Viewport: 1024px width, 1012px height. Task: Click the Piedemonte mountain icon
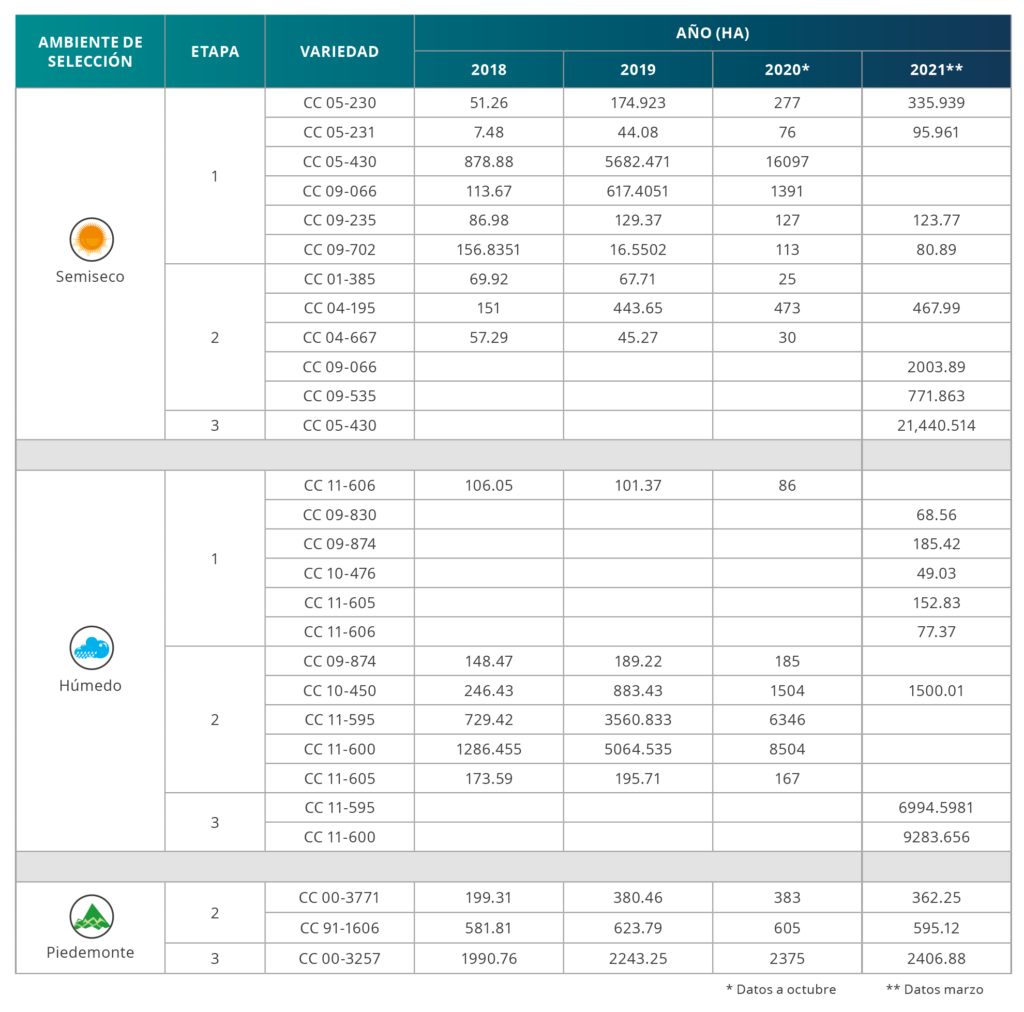click(x=91, y=916)
